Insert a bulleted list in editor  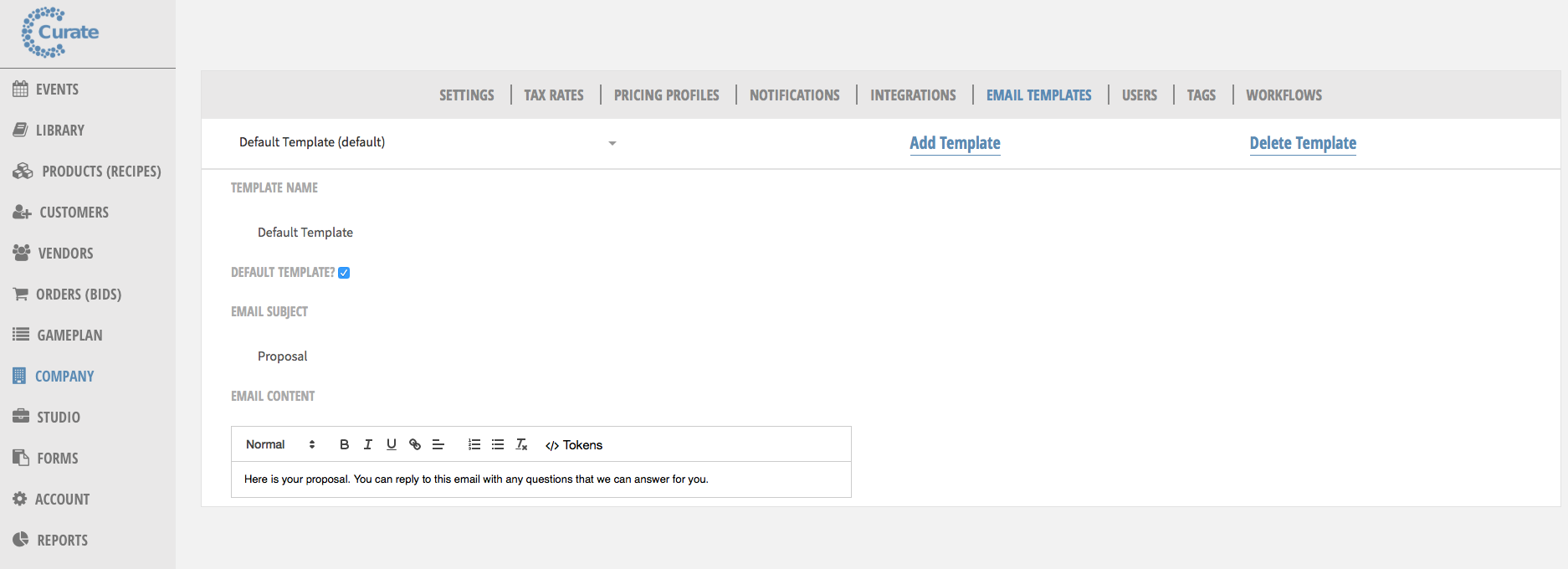coord(498,444)
